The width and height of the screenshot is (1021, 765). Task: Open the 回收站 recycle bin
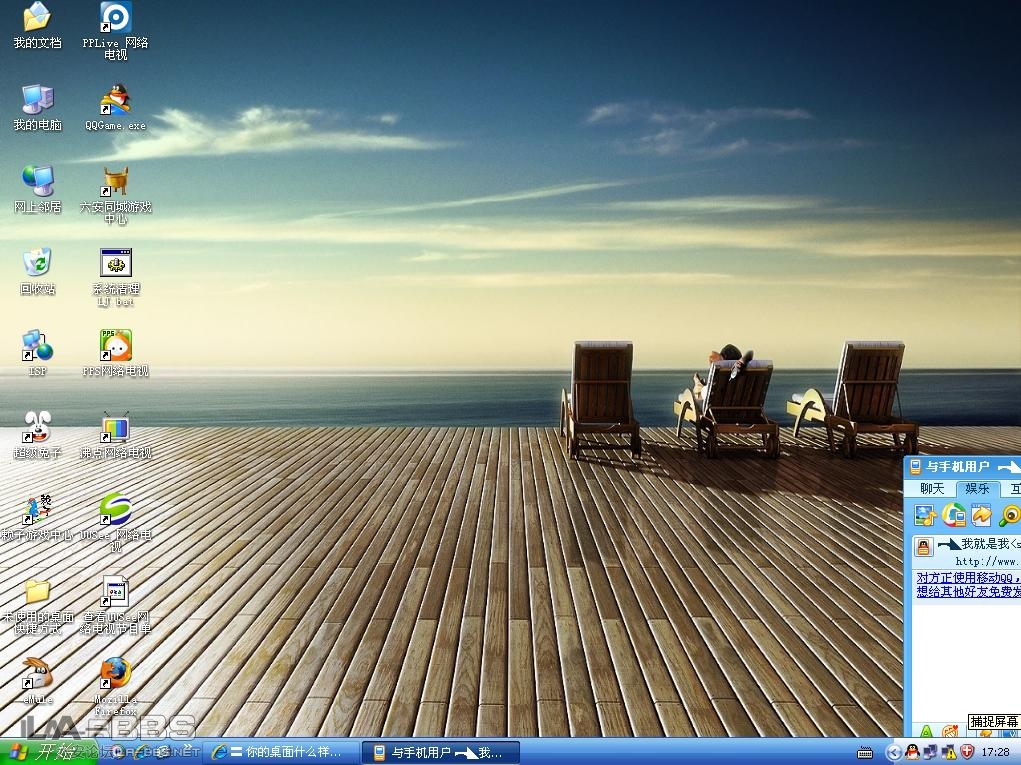[37, 264]
